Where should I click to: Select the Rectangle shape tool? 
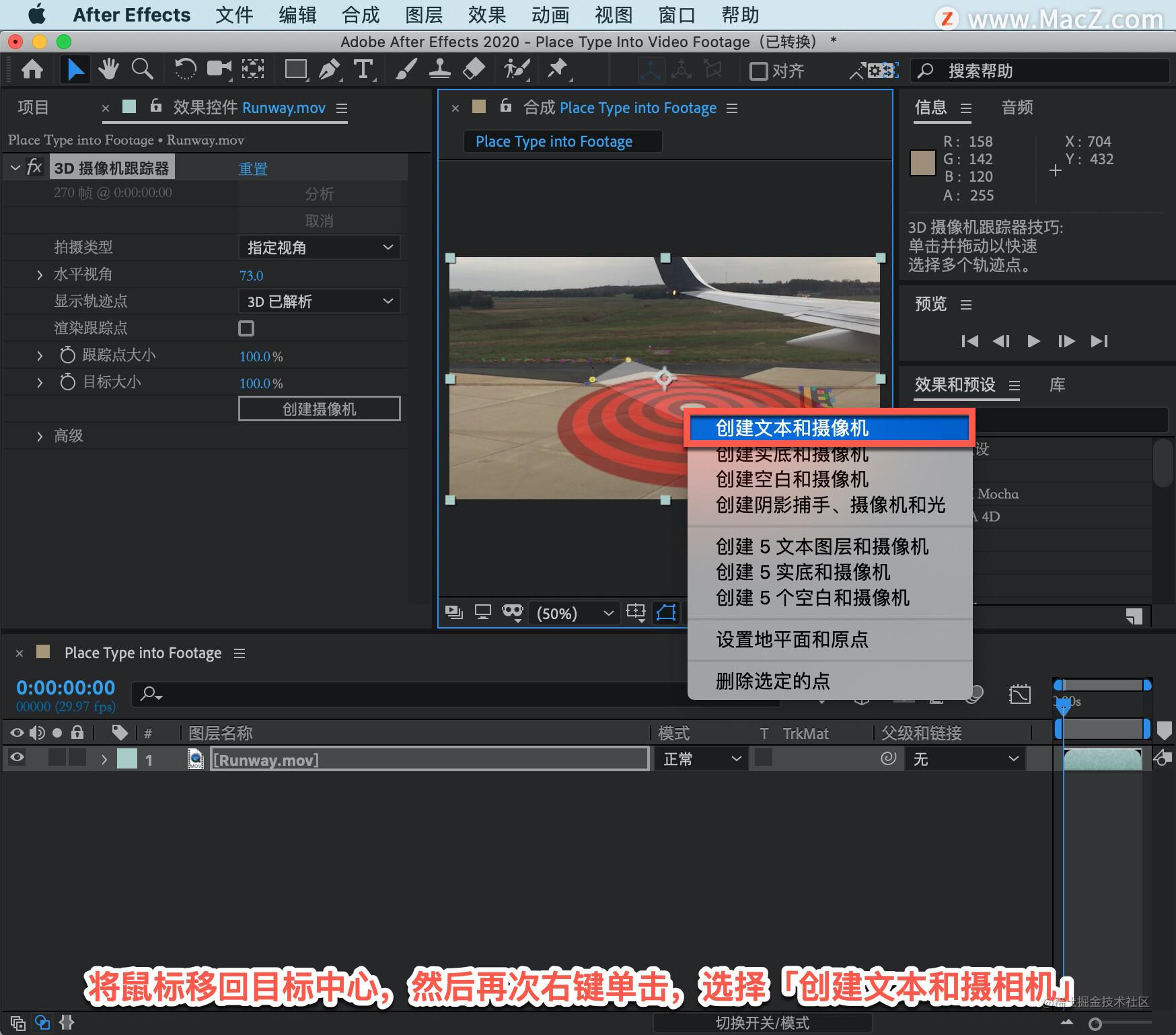296,69
